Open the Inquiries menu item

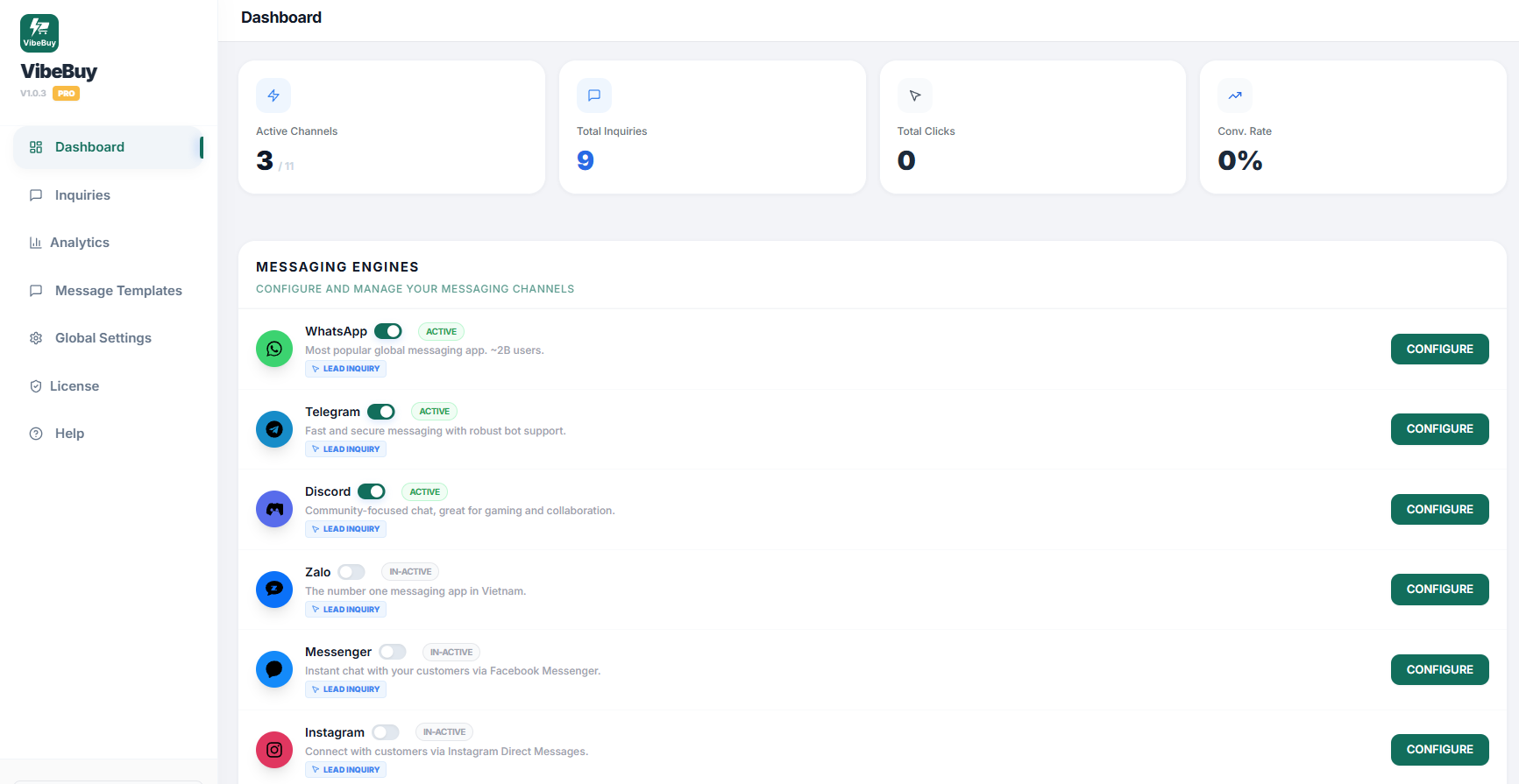(x=82, y=195)
